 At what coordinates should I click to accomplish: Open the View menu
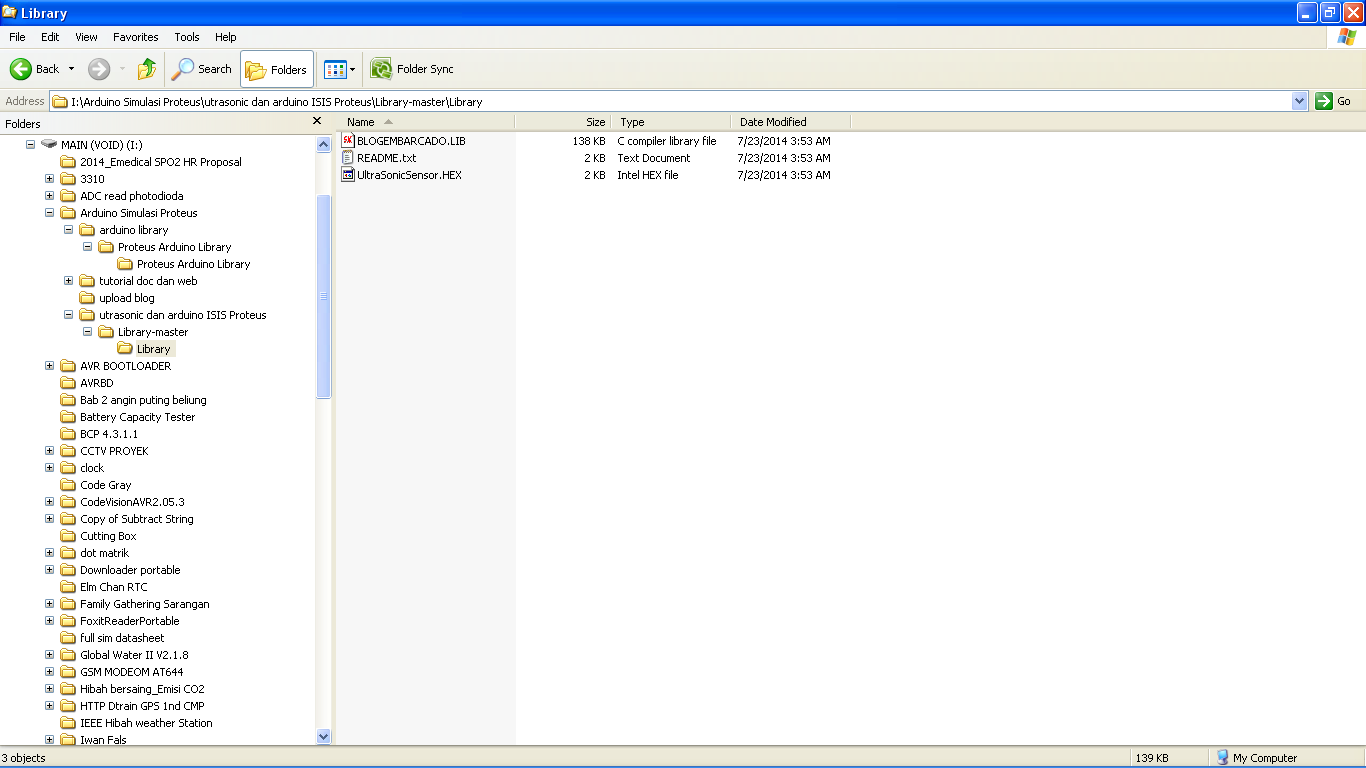(x=86, y=37)
